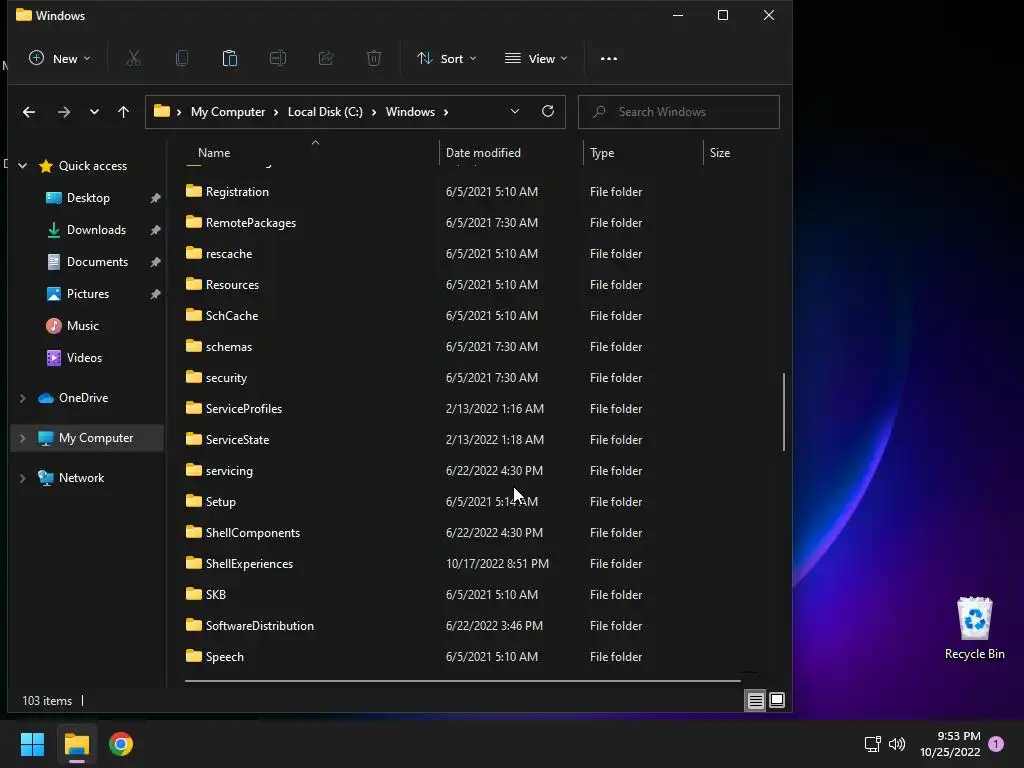Open the View dropdown menu
Screen dimensions: 1024x768
point(536,58)
